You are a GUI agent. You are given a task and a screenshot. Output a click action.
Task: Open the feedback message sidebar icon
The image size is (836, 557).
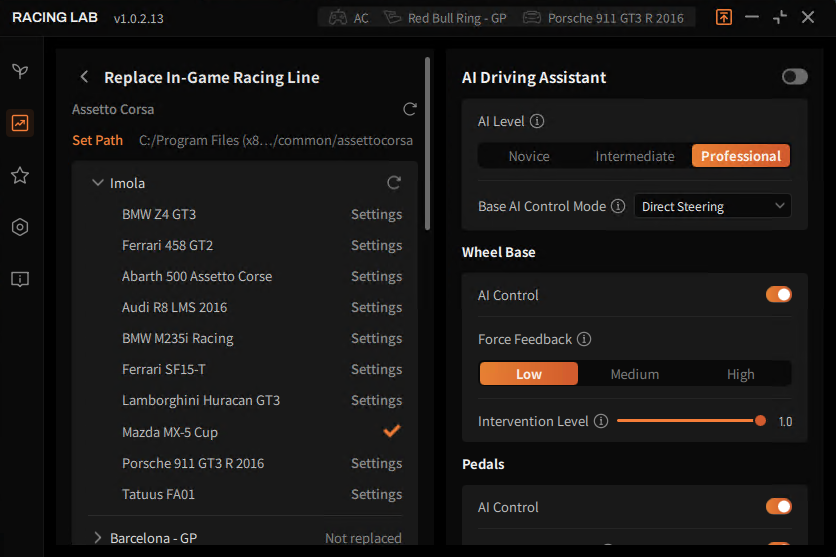(x=20, y=279)
